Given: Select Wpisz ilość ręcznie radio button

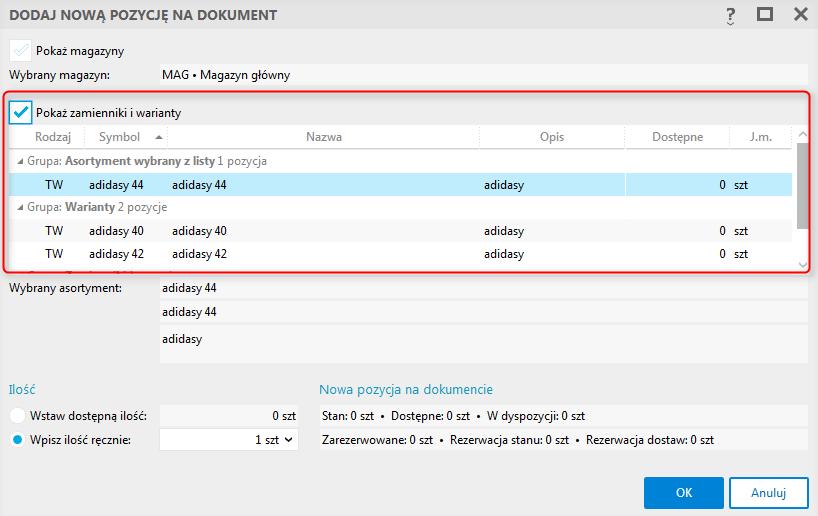Looking at the screenshot, I should pos(17,440).
